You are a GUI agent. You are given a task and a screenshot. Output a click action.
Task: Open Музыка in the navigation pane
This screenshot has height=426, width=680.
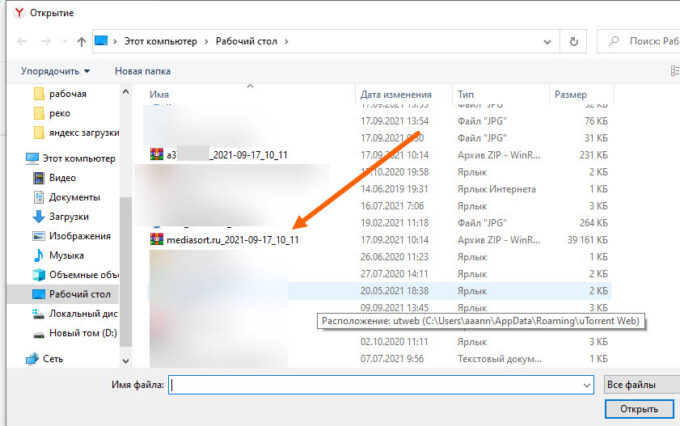pos(66,255)
